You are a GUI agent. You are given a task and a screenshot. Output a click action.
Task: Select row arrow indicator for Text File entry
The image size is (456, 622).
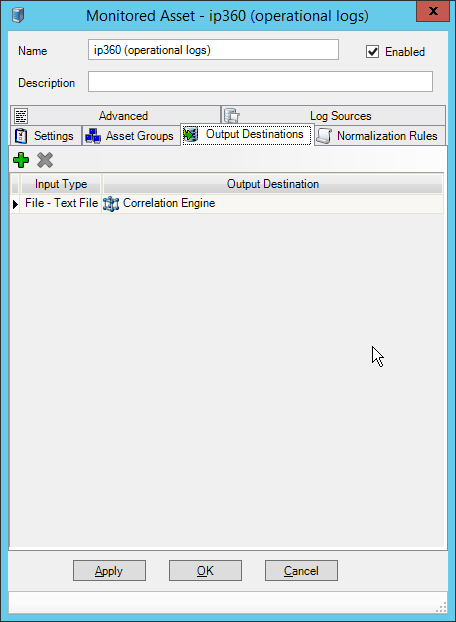(x=15, y=204)
